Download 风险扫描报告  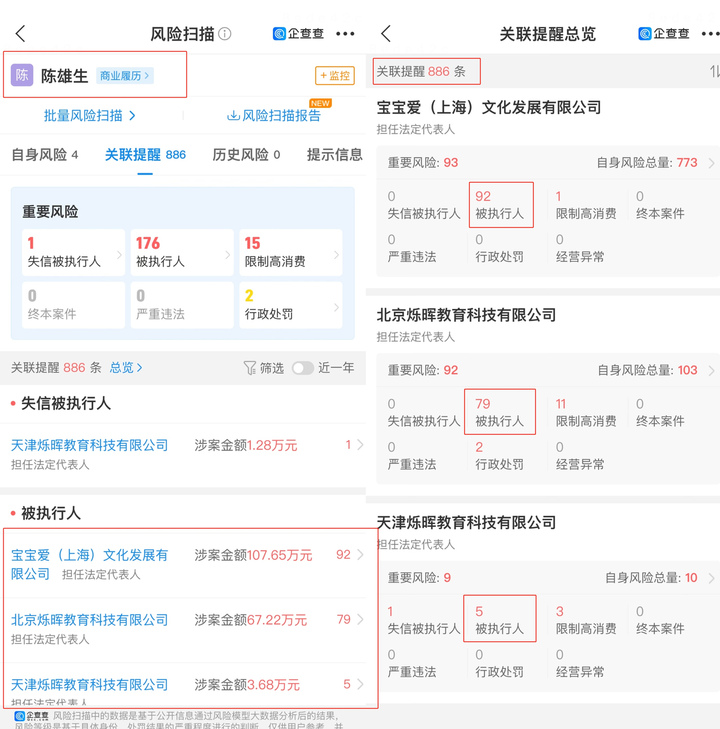274,115
